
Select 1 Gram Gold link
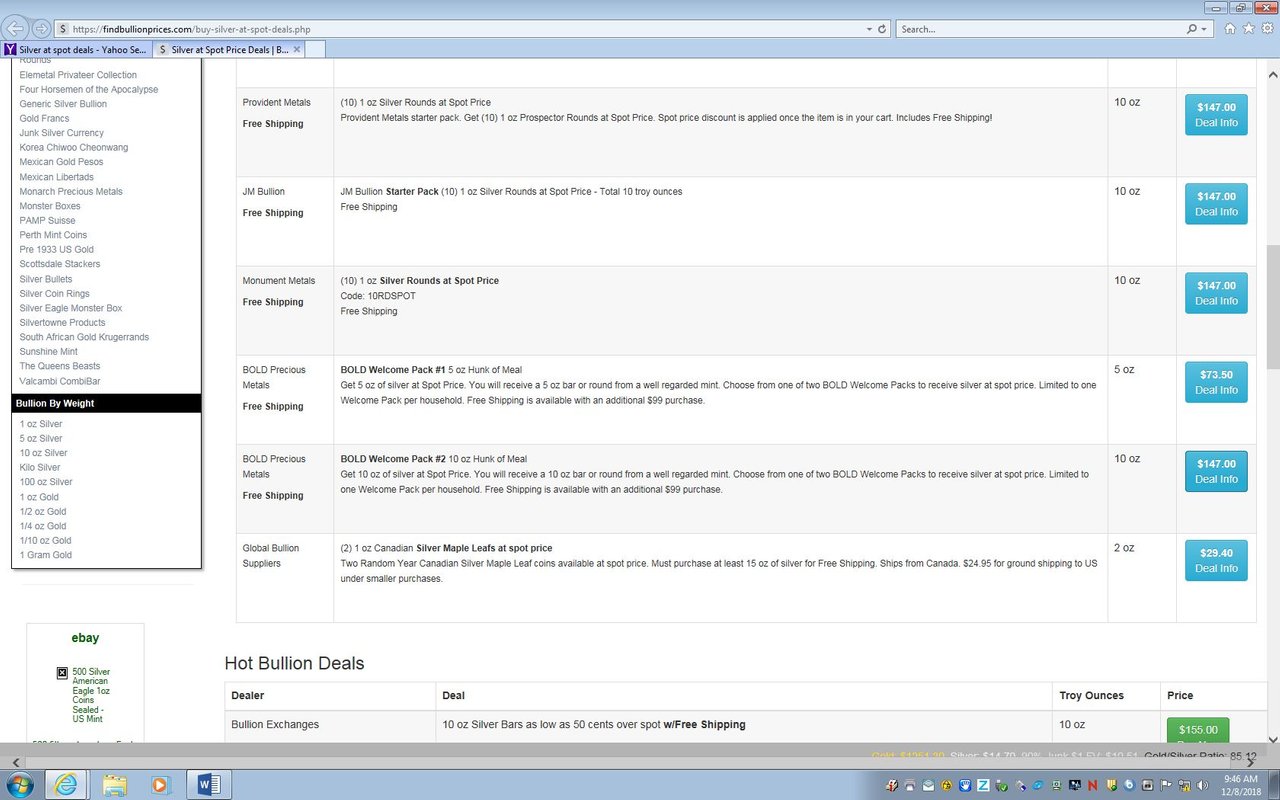click(46, 555)
